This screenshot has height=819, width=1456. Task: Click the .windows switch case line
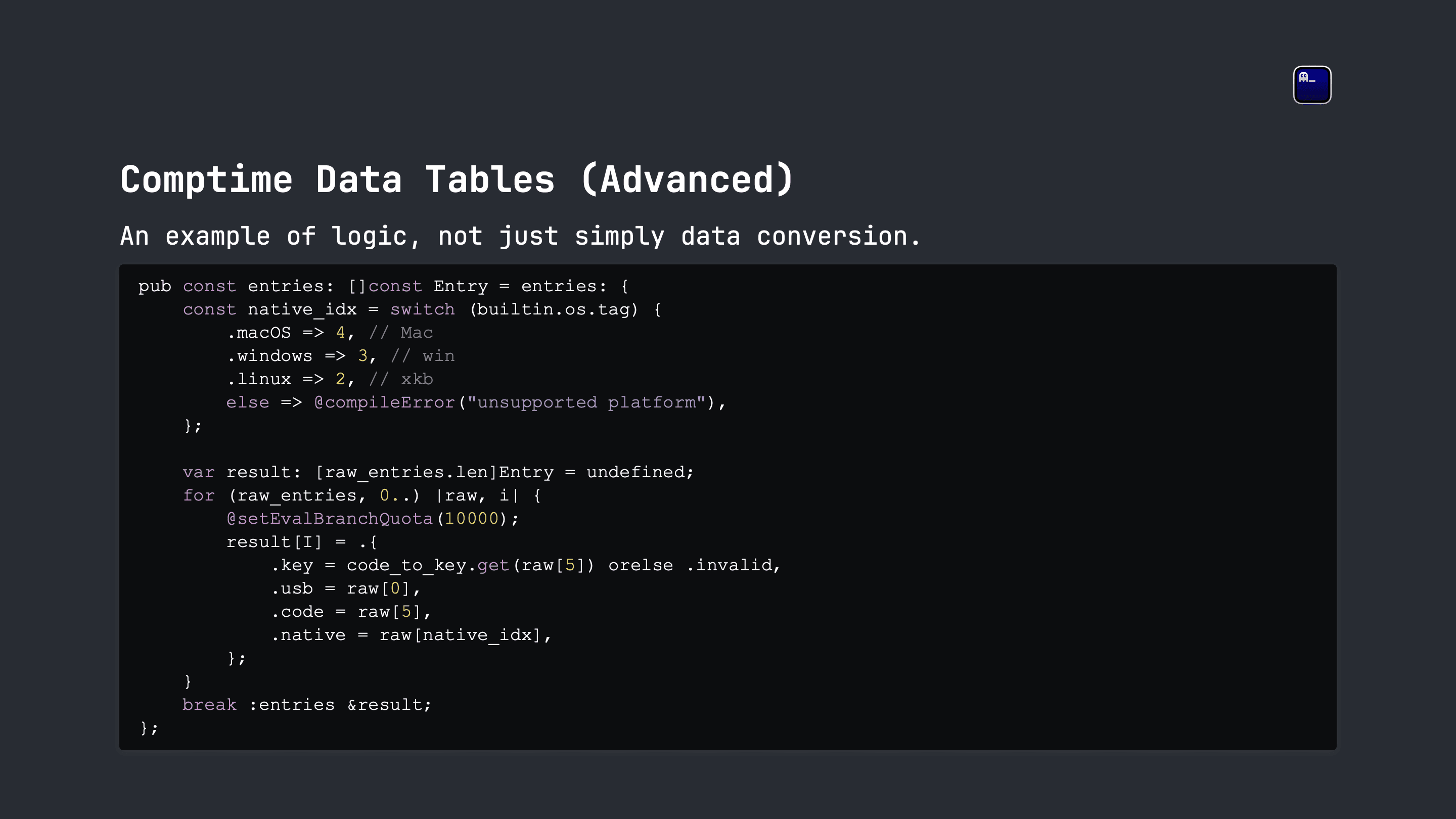(341, 356)
